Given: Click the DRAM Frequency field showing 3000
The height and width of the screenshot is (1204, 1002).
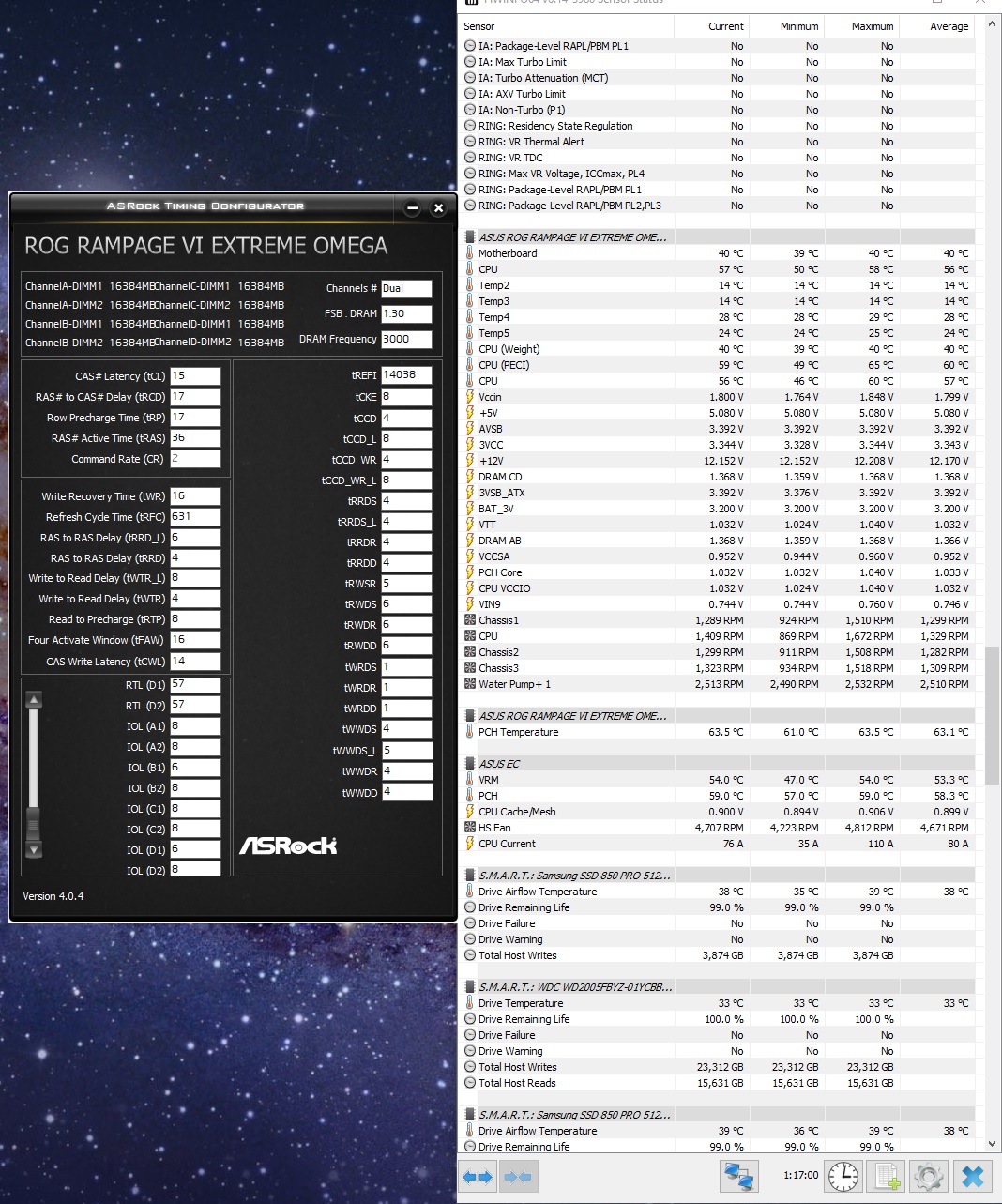Looking at the screenshot, I should (x=406, y=340).
